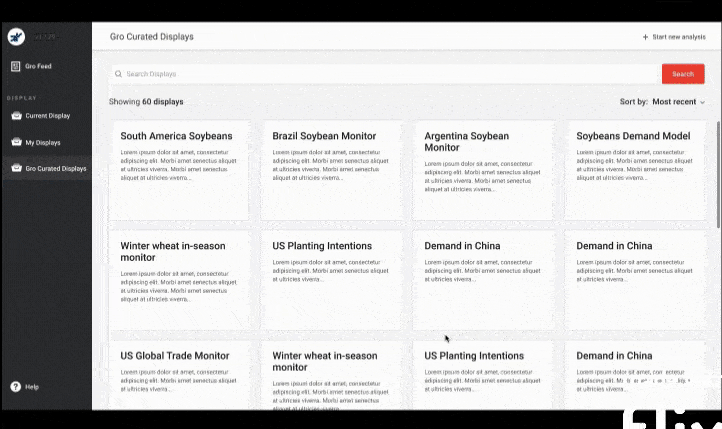Focus the Search Displays input field
Screen dimensions: 722x429
[x=386, y=74]
